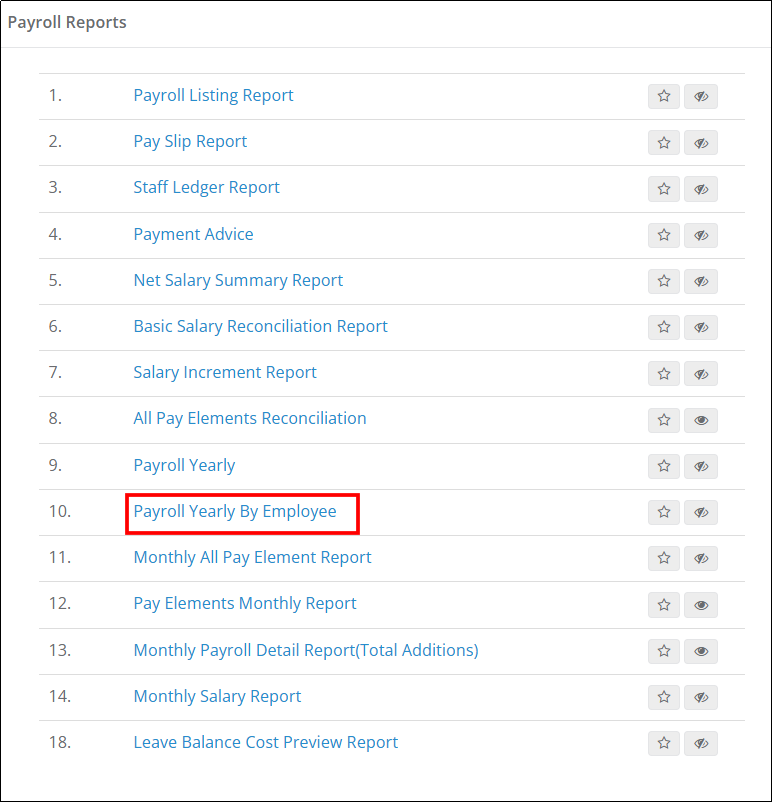Image resolution: width=773 pixels, height=803 pixels.
Task: Star the Net Salary Summary Report
Action: [664, 281]
